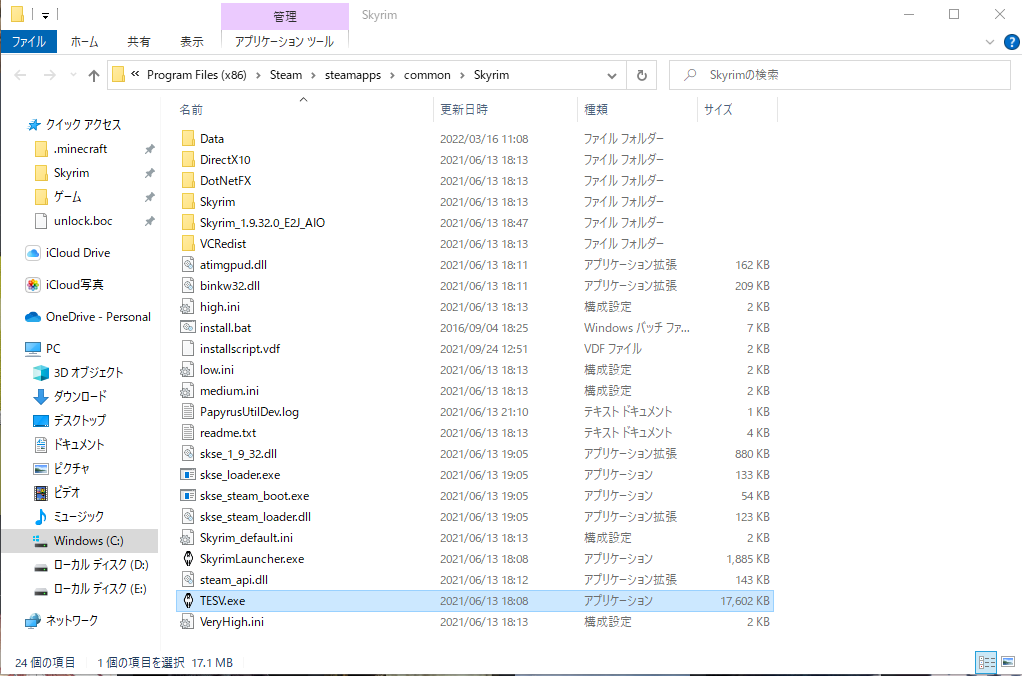The width and height of the screenshot is (1022, 676).
Task: Select the TESV.exe application icon
Action: (188, 600)
